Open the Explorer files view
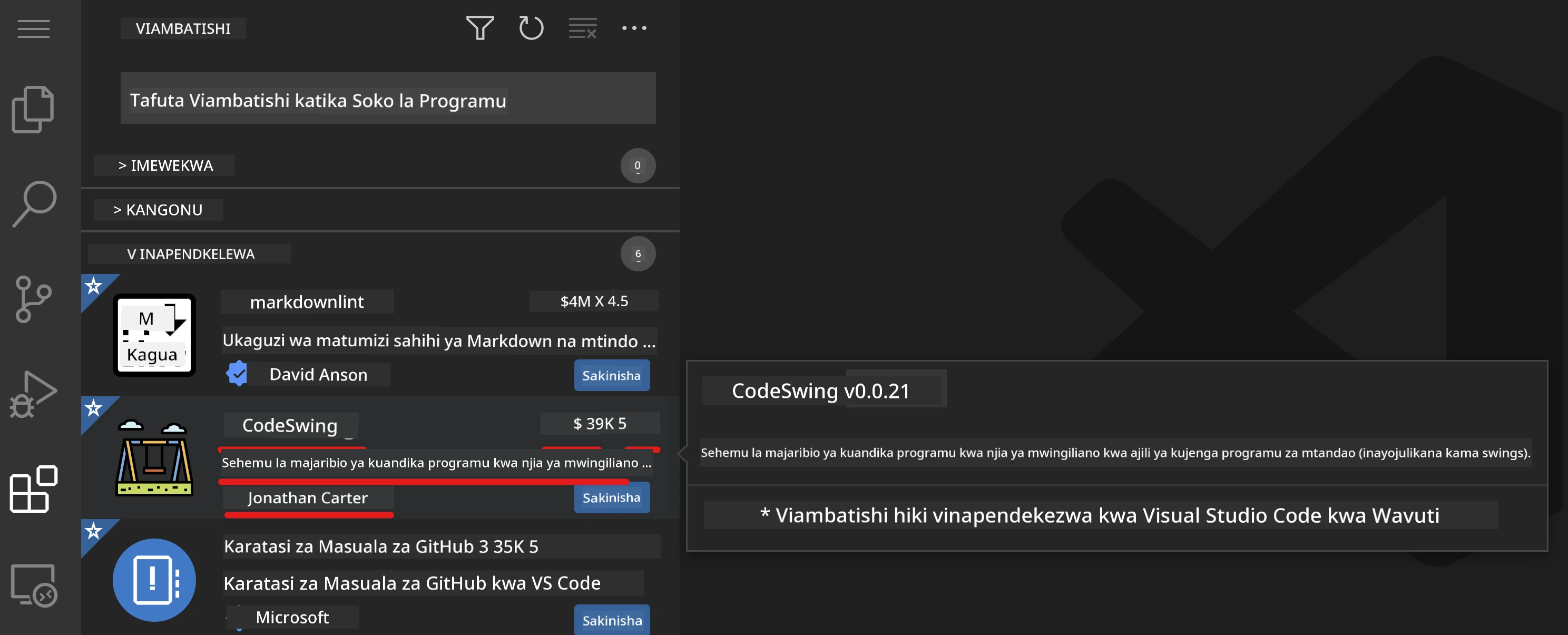This screenshot has height=635, width=1568. coord(33,110)
